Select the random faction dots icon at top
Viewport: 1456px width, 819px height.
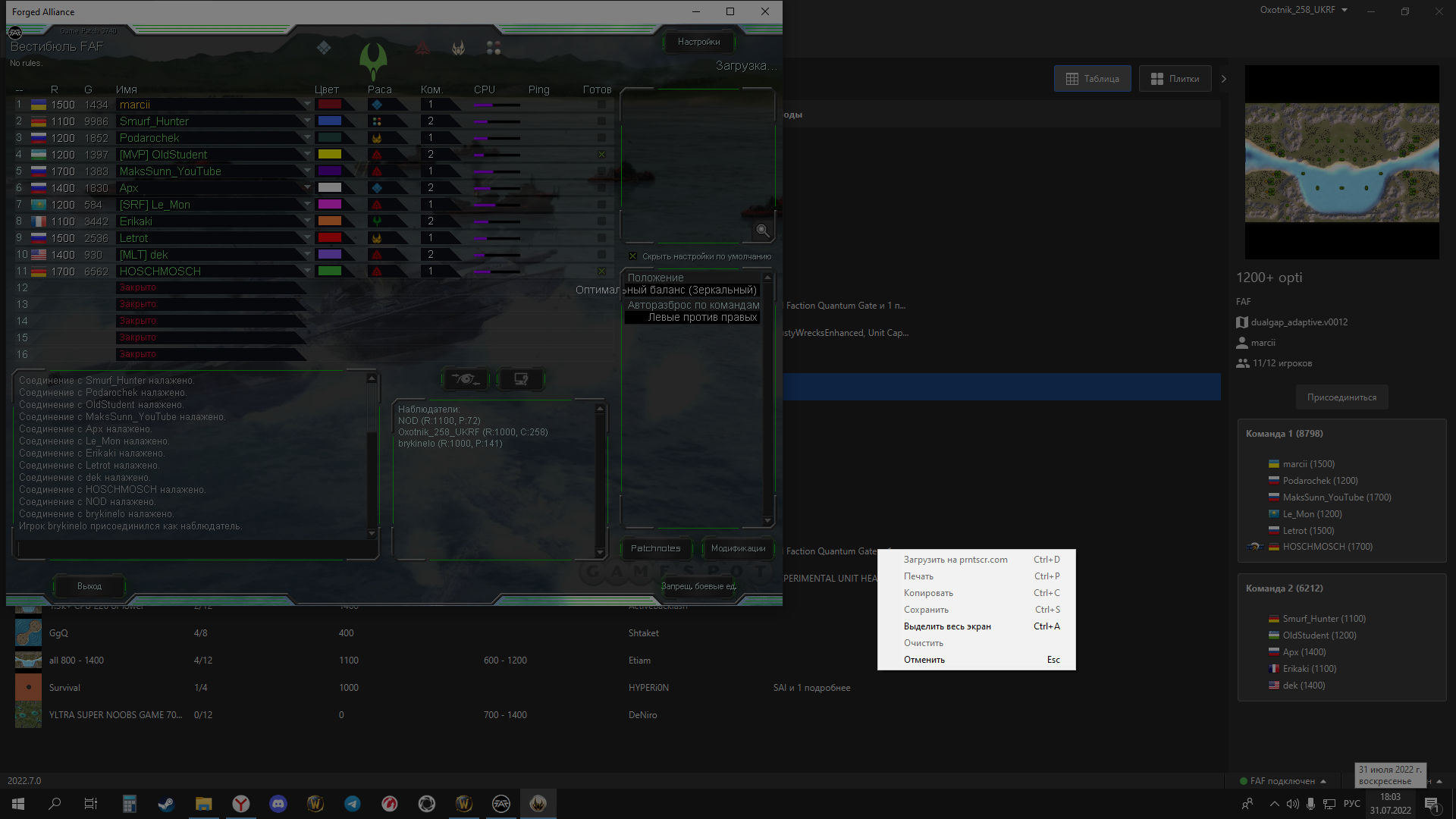coord(494,48)
